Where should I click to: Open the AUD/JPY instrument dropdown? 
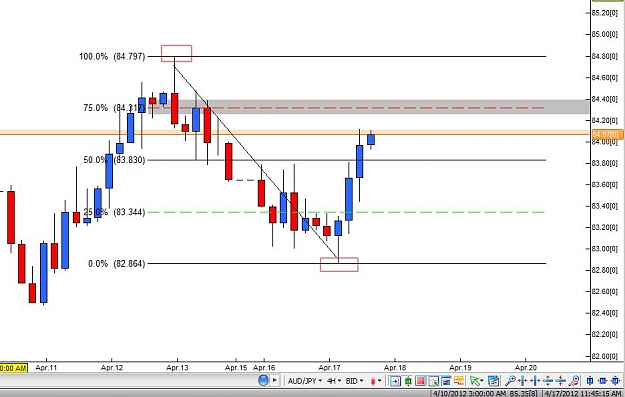(305, 381)
